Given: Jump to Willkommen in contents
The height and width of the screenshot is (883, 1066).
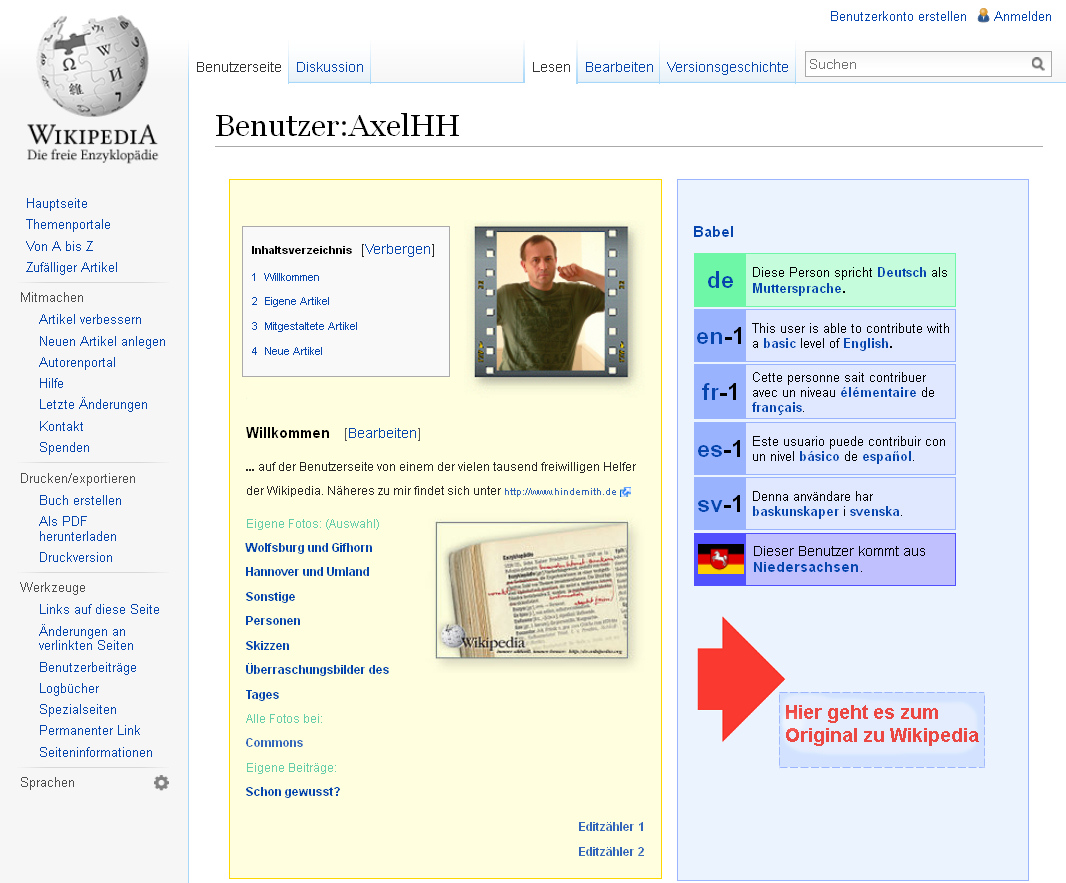Looking at the screenshot, I should [291, 277].
